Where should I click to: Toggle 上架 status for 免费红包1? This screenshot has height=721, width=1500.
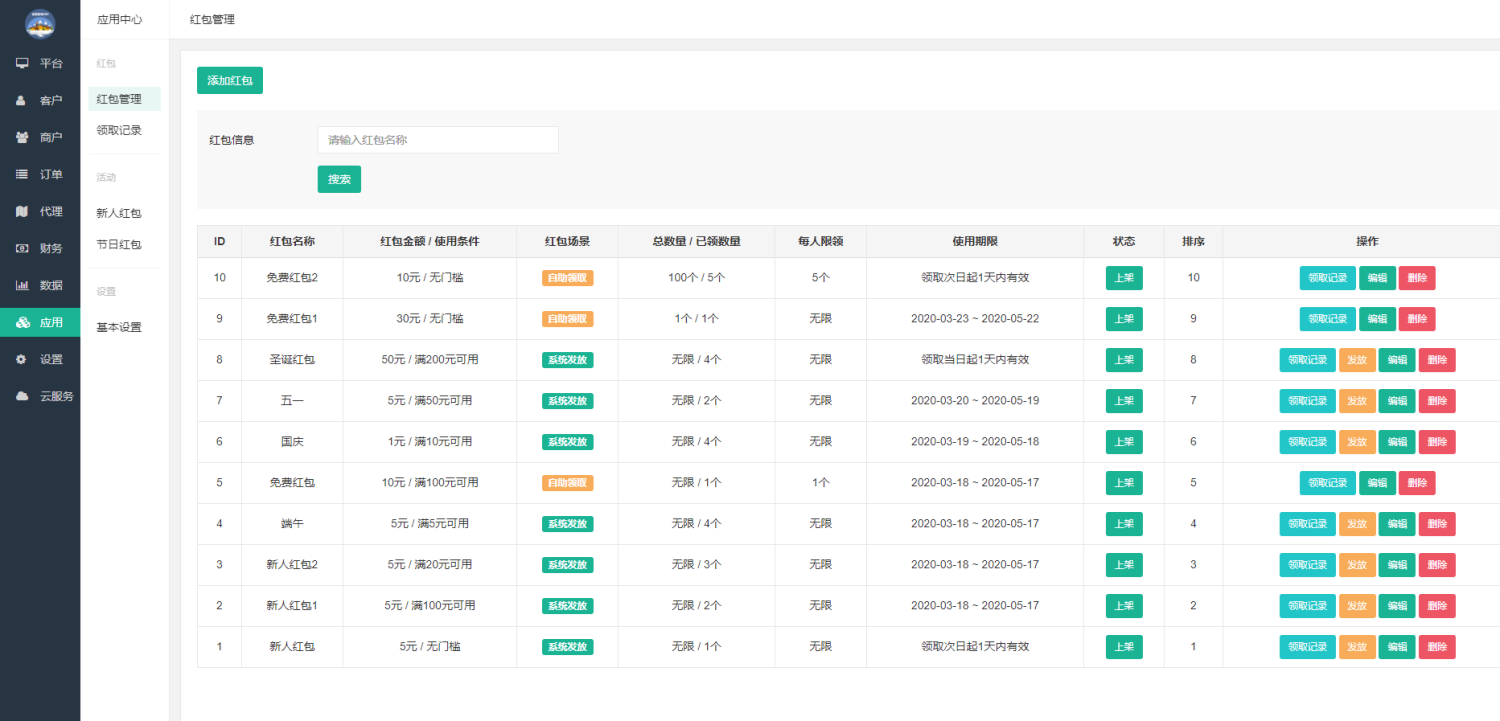tap(1124, 319)
